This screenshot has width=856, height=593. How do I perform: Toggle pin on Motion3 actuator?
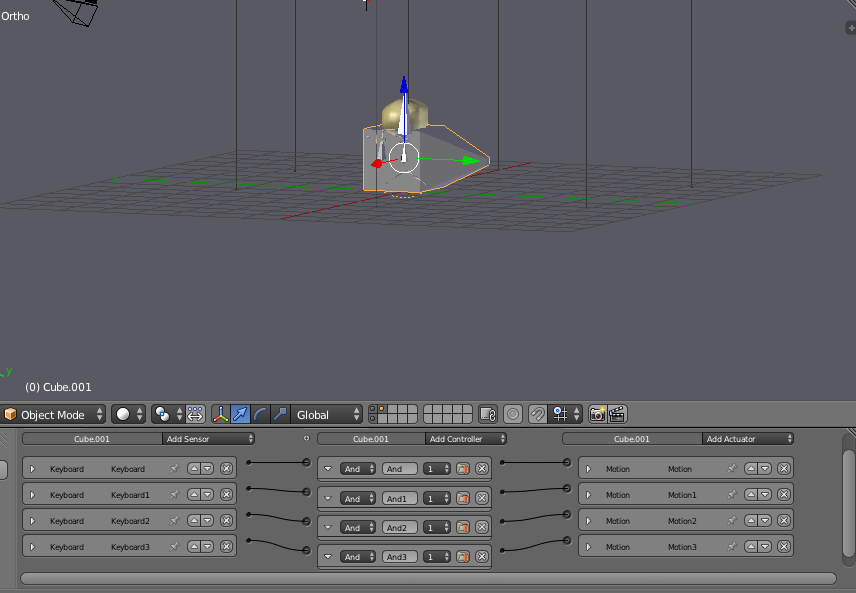[x=731, y=547]
